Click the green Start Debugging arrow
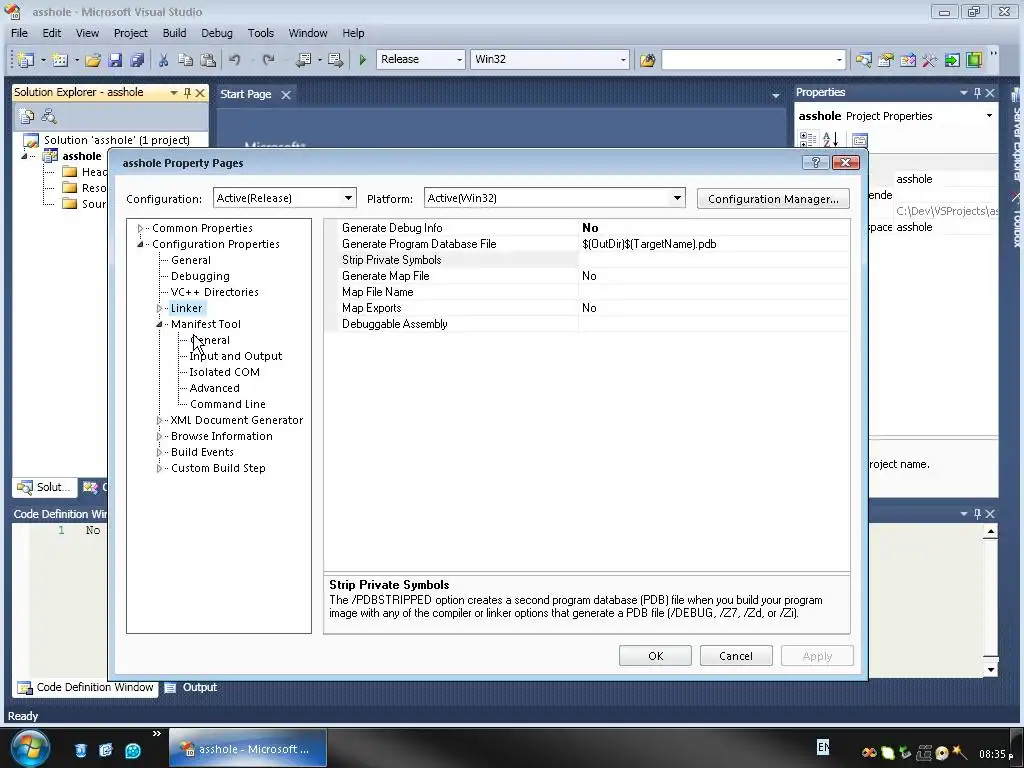This screenshot has height=768, width=1024. coord(362,59)
